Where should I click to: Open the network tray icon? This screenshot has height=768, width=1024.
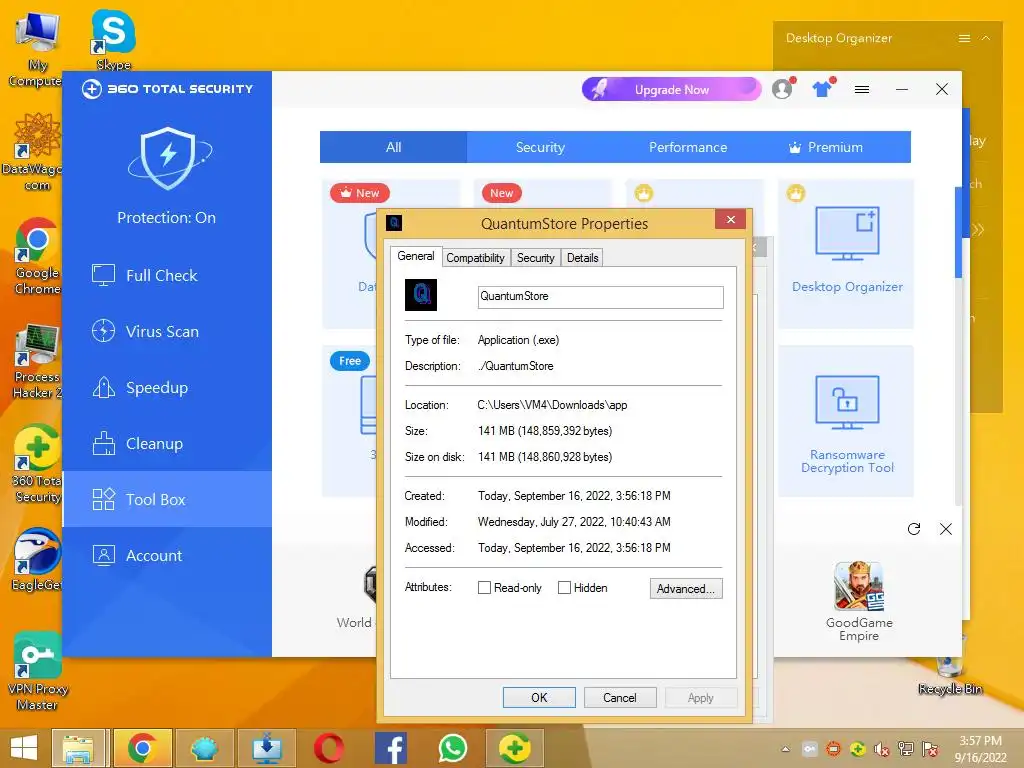(x=906, y=749)
